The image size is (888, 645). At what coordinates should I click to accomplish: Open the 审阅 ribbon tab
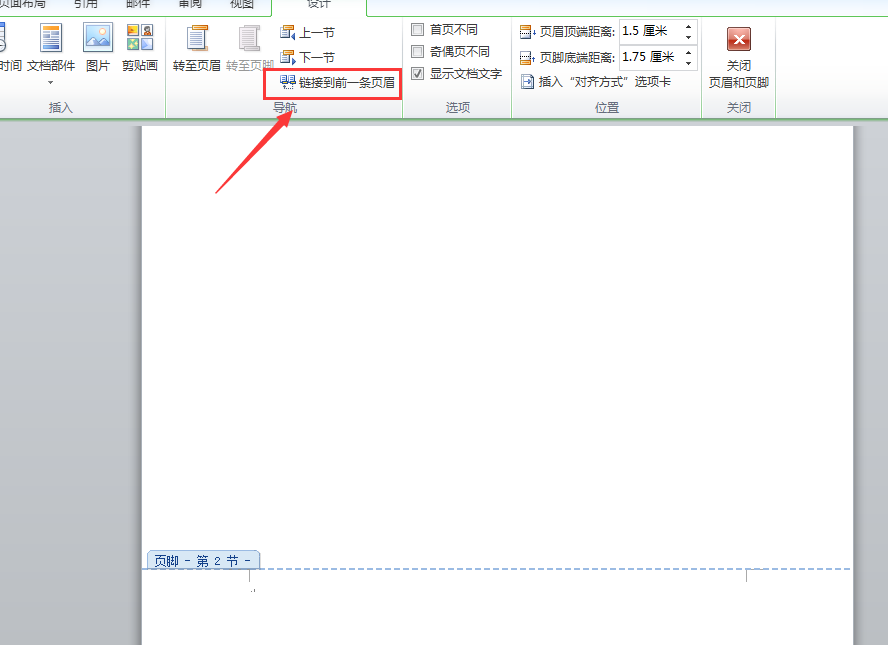pyautogui.click(x=190, y=5)
